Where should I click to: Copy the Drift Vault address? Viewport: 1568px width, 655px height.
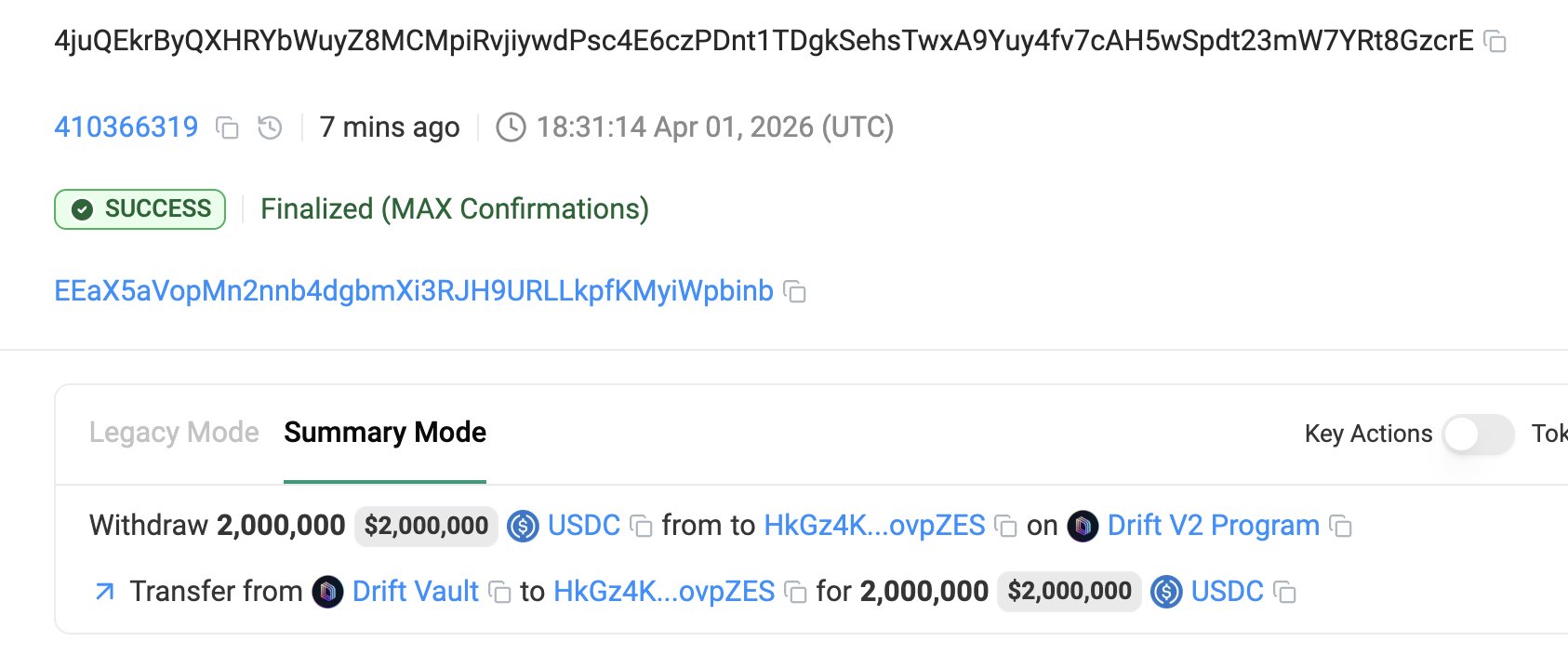pyautogui.click(x=499, y=593)
